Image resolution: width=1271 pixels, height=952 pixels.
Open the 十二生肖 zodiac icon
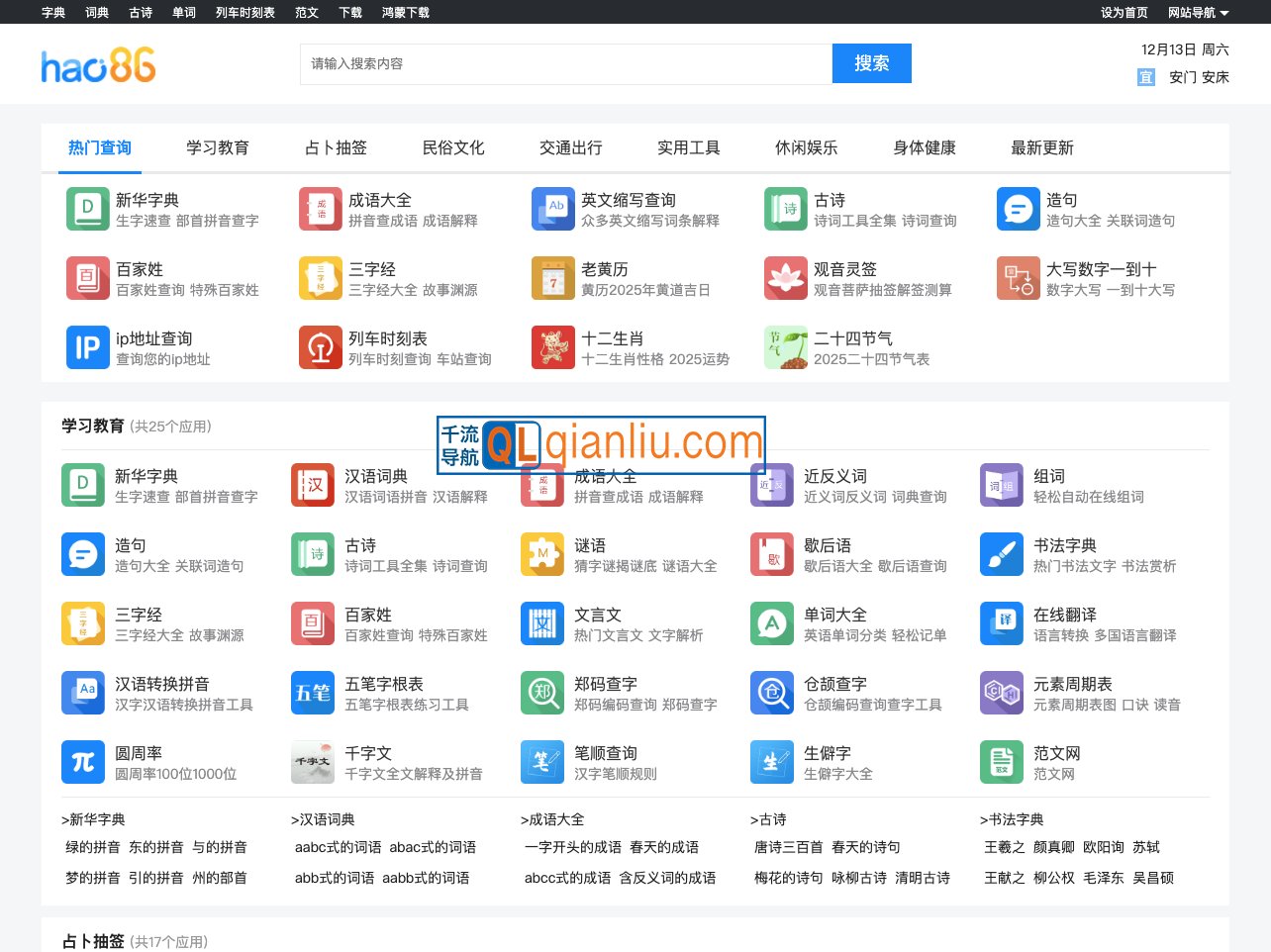coord(552,347)
